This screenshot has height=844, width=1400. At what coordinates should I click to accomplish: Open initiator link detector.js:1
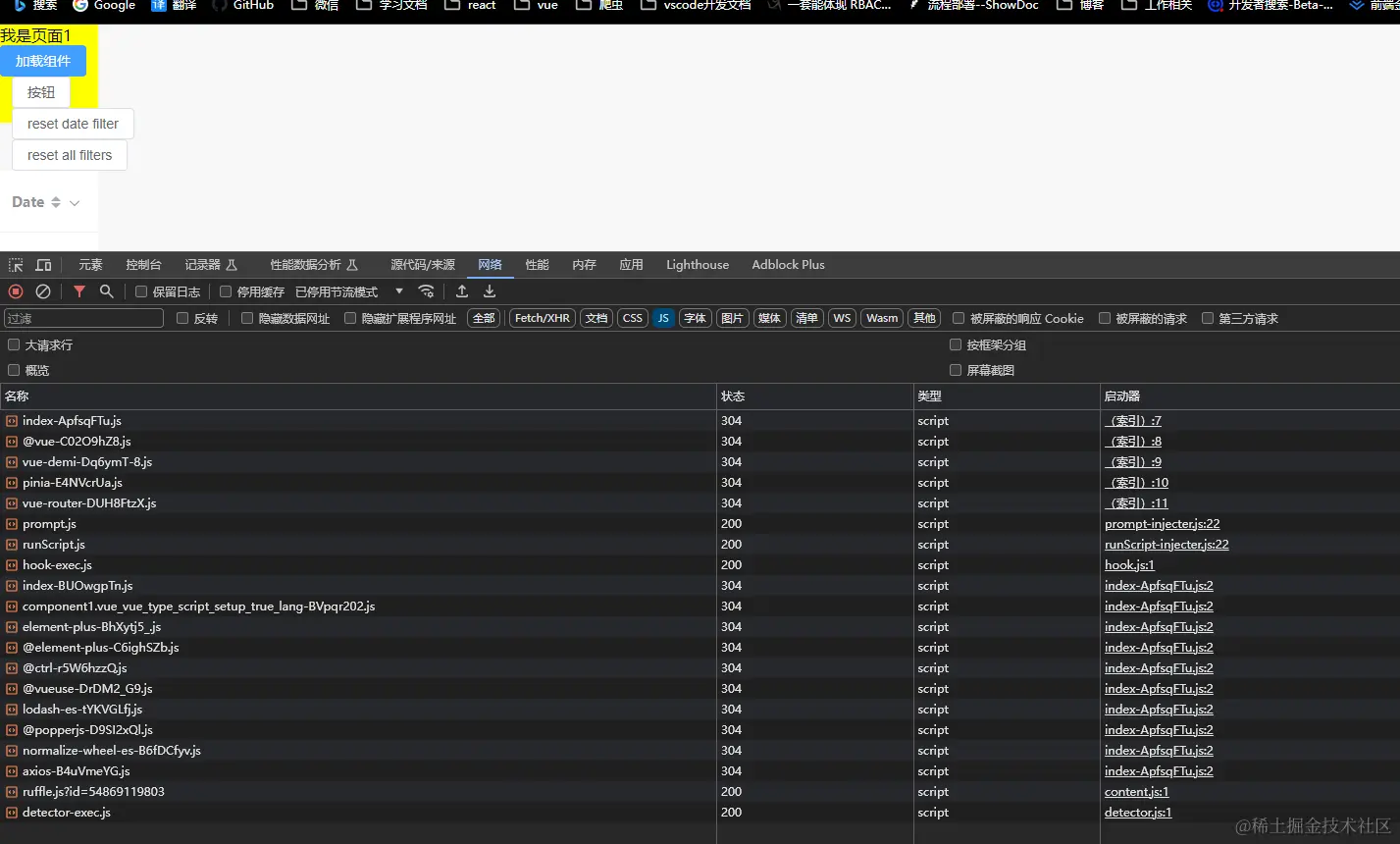pyautogui.click(x=1138, y=813)
